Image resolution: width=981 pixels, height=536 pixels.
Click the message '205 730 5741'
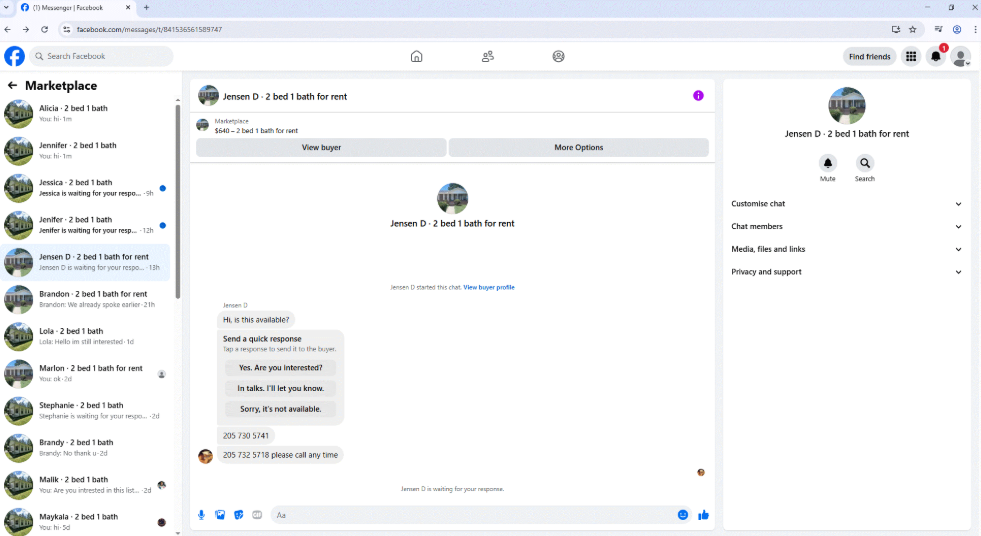click(x=246, y=435)
